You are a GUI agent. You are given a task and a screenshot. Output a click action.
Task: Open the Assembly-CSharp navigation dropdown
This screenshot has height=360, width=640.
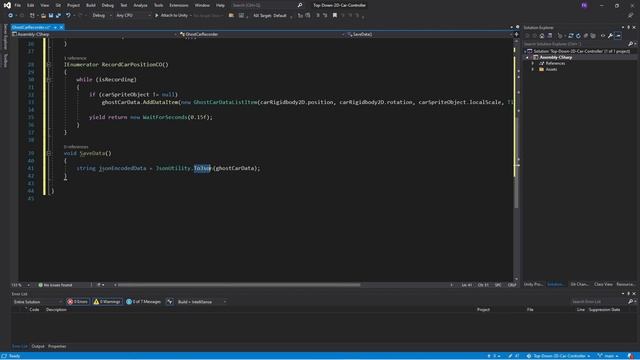click(95, 34)
